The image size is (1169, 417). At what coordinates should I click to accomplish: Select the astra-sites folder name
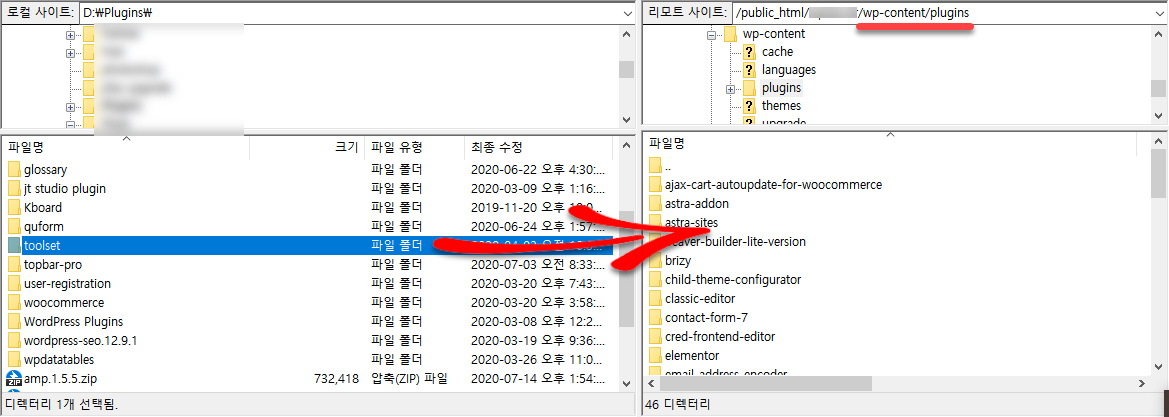pos(692,222)
